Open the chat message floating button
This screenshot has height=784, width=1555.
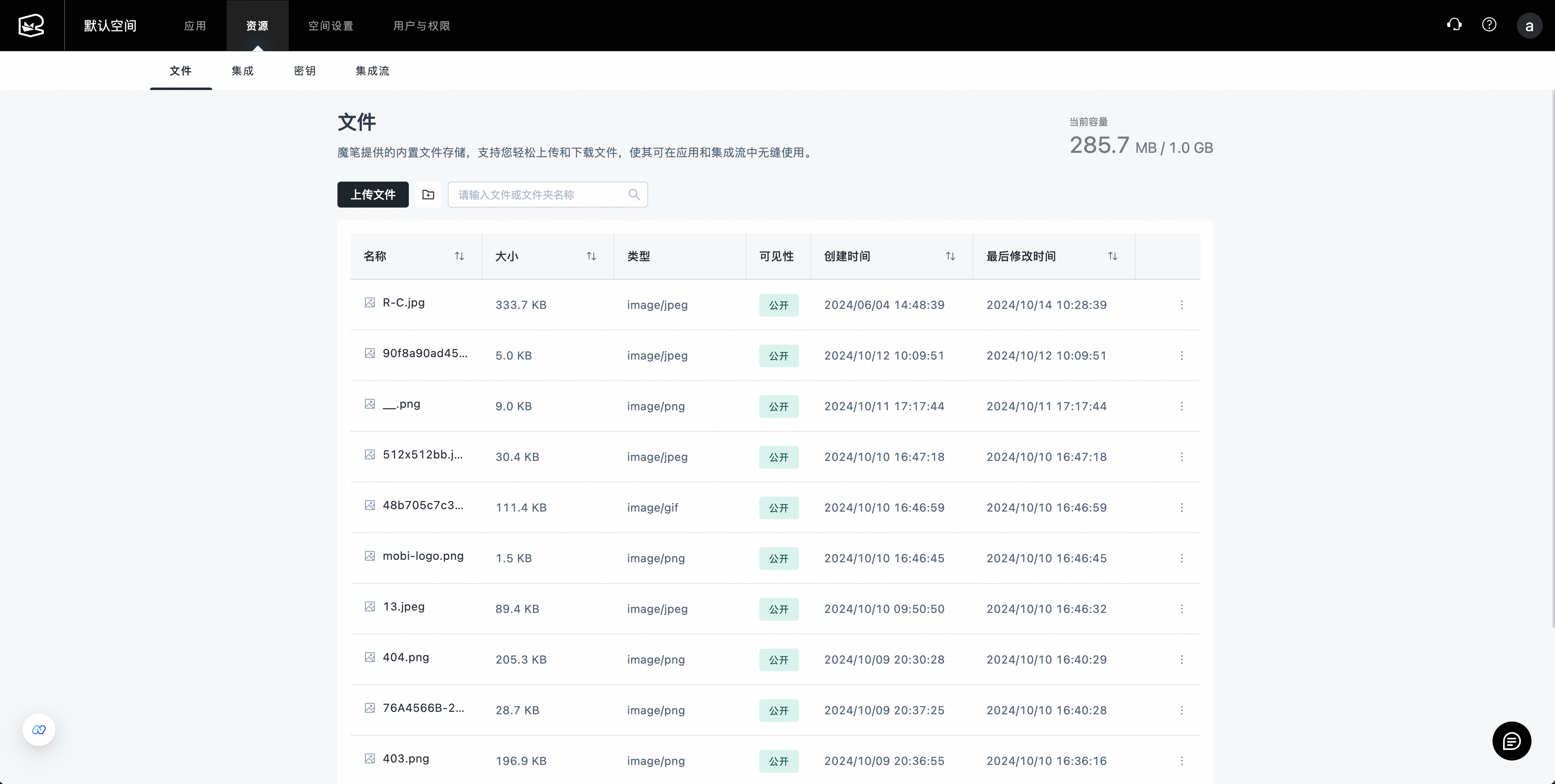1512,741
